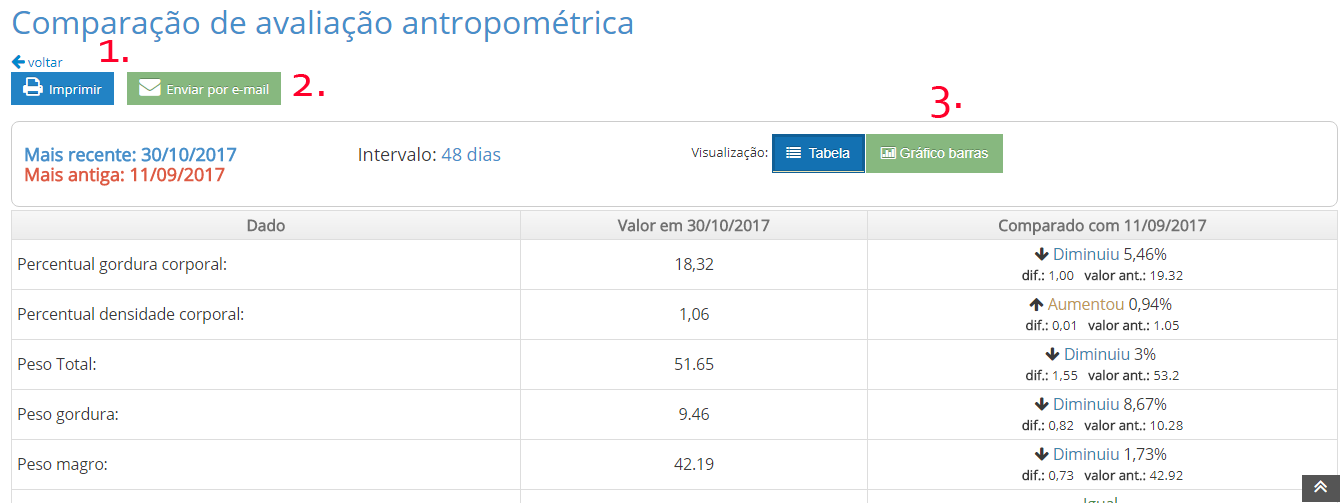Click the Valor em 30/10/2017 header

click(x=693, y=226)
